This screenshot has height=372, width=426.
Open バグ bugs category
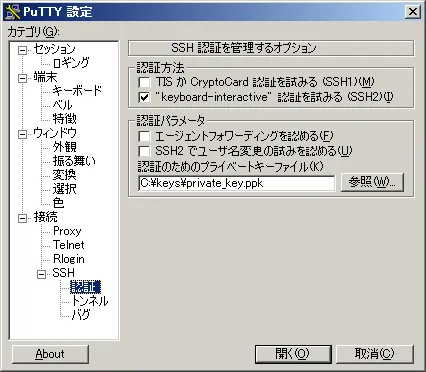pyautogui.click(x=81, y=315)
